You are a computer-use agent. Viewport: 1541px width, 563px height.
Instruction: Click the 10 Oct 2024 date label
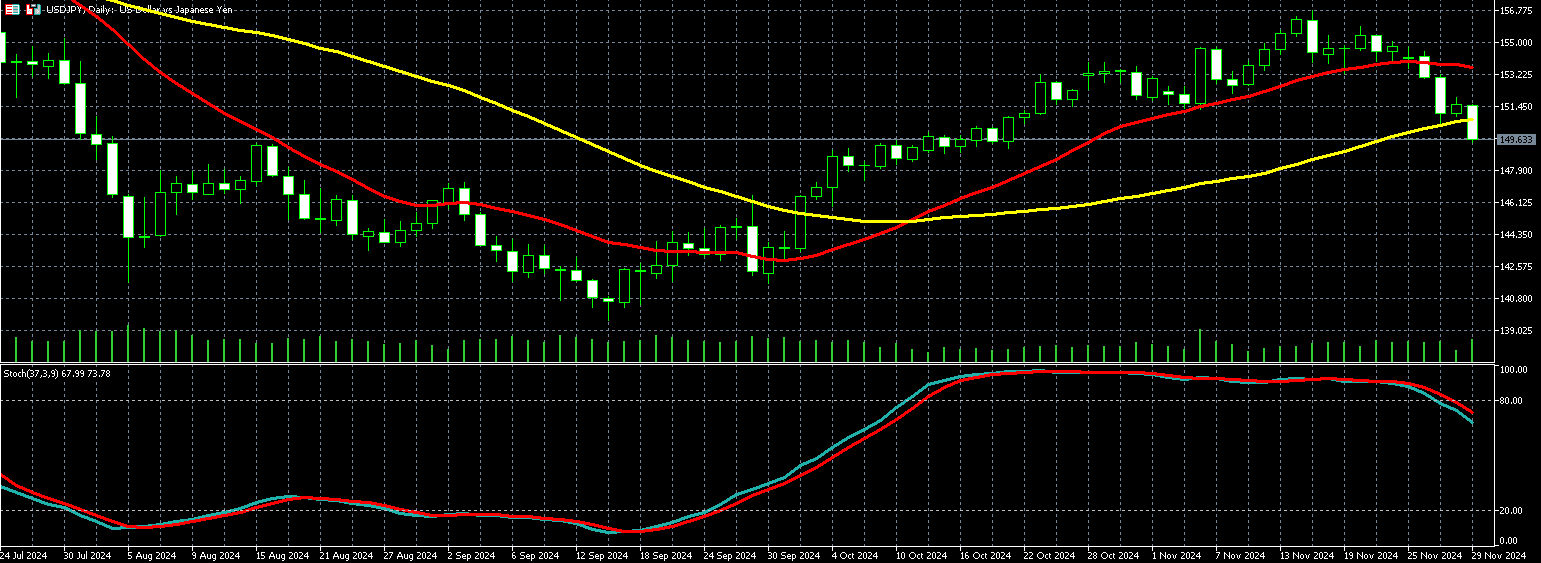[920, 555]
